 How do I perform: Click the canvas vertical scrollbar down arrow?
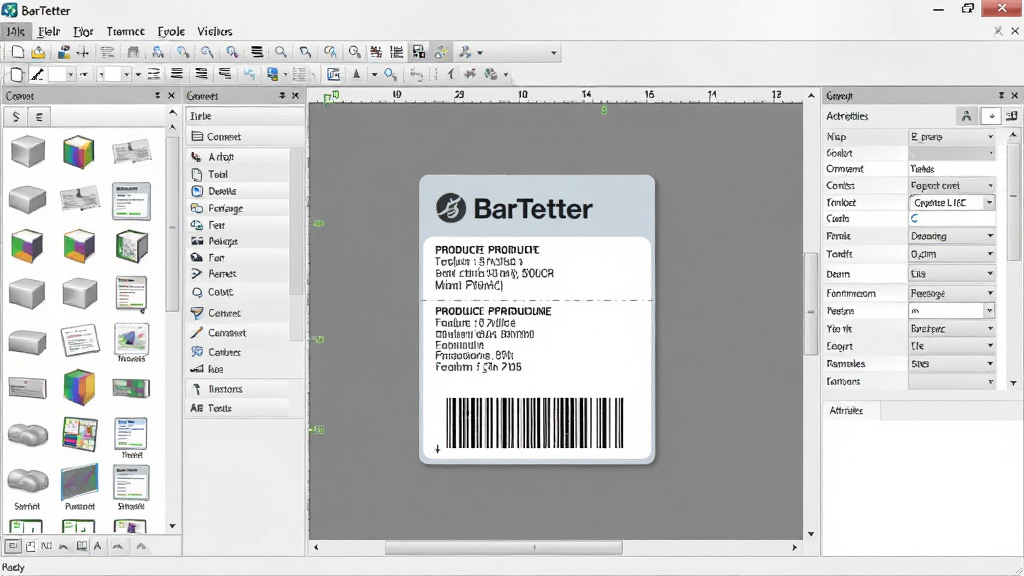click(x=810, y=534)
